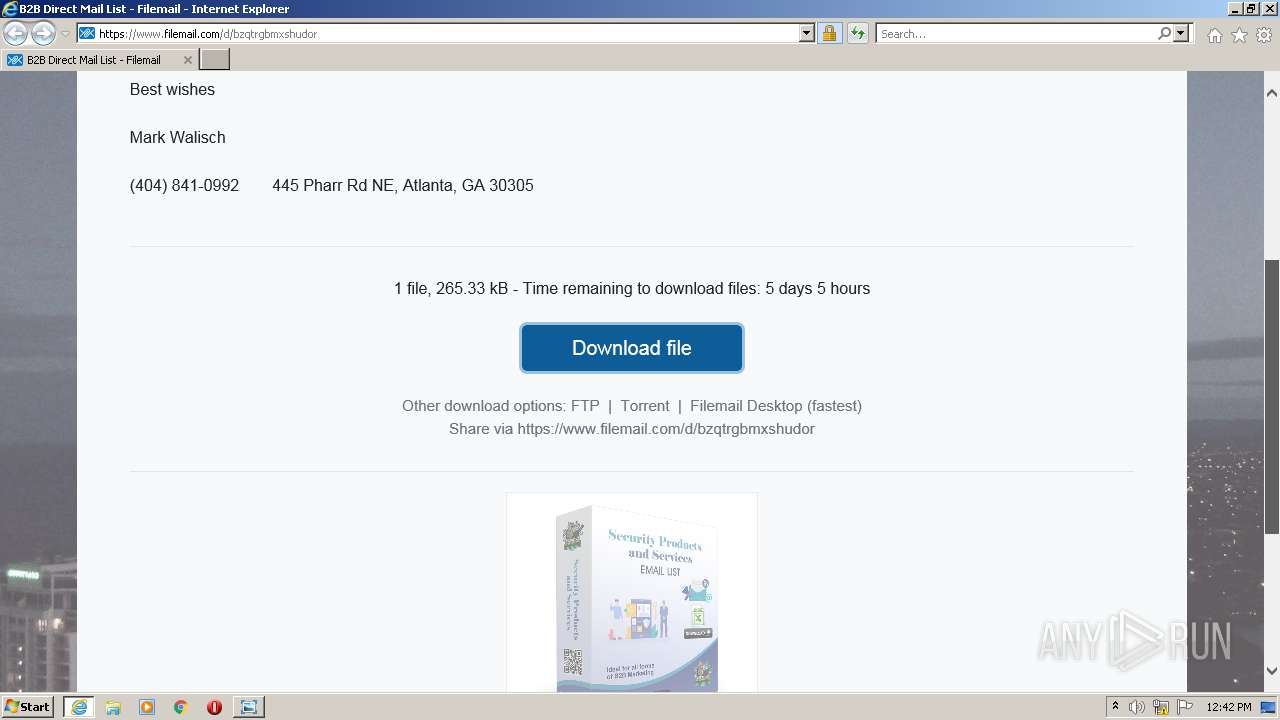Open the Opera taskbar icon

point(214,707)
